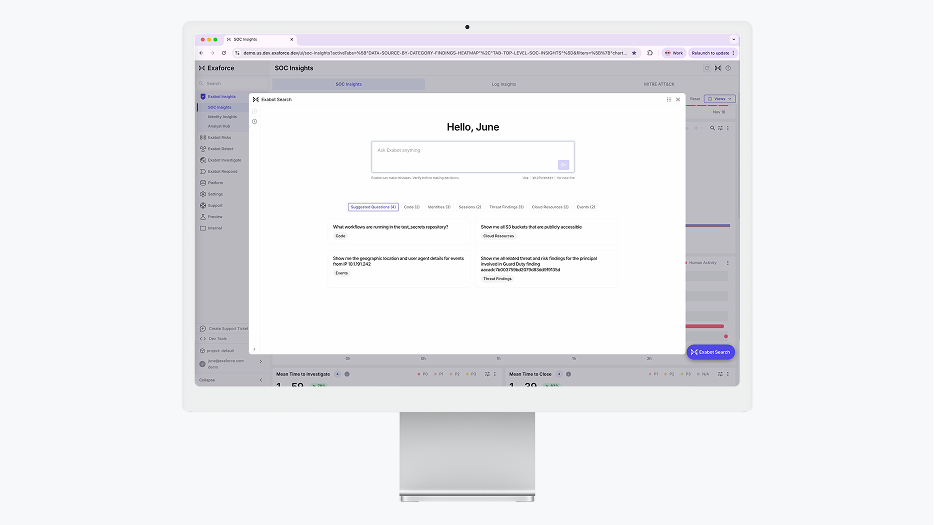Click the magnifier icon on the chart panel
This screenshot has height=525, width=934.
(x=712, y=128)
